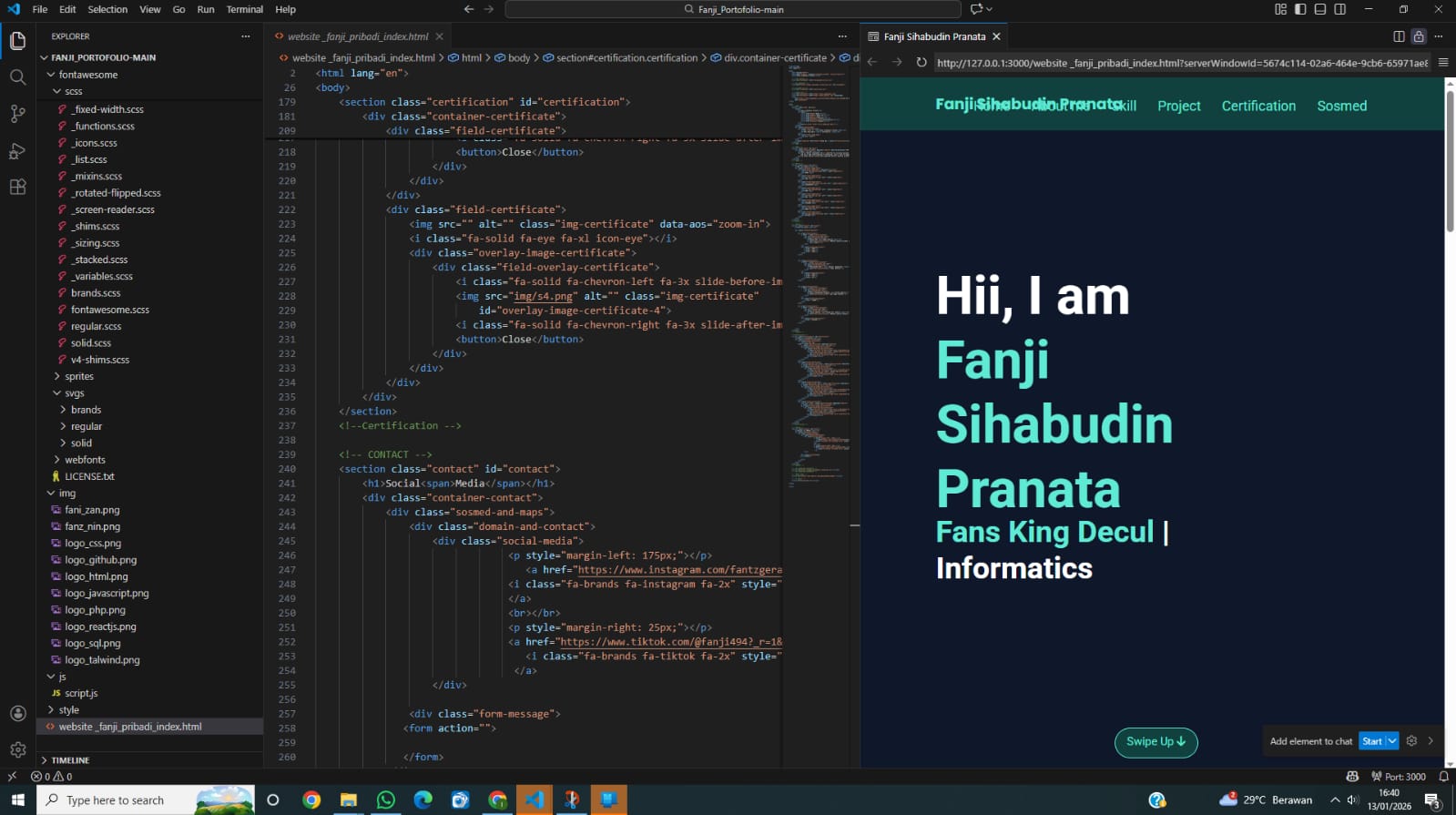The width and height of the screenshot is (1456, 815).
Task: Open settings gear for Add element to chat
Action: pos(1411,740)
